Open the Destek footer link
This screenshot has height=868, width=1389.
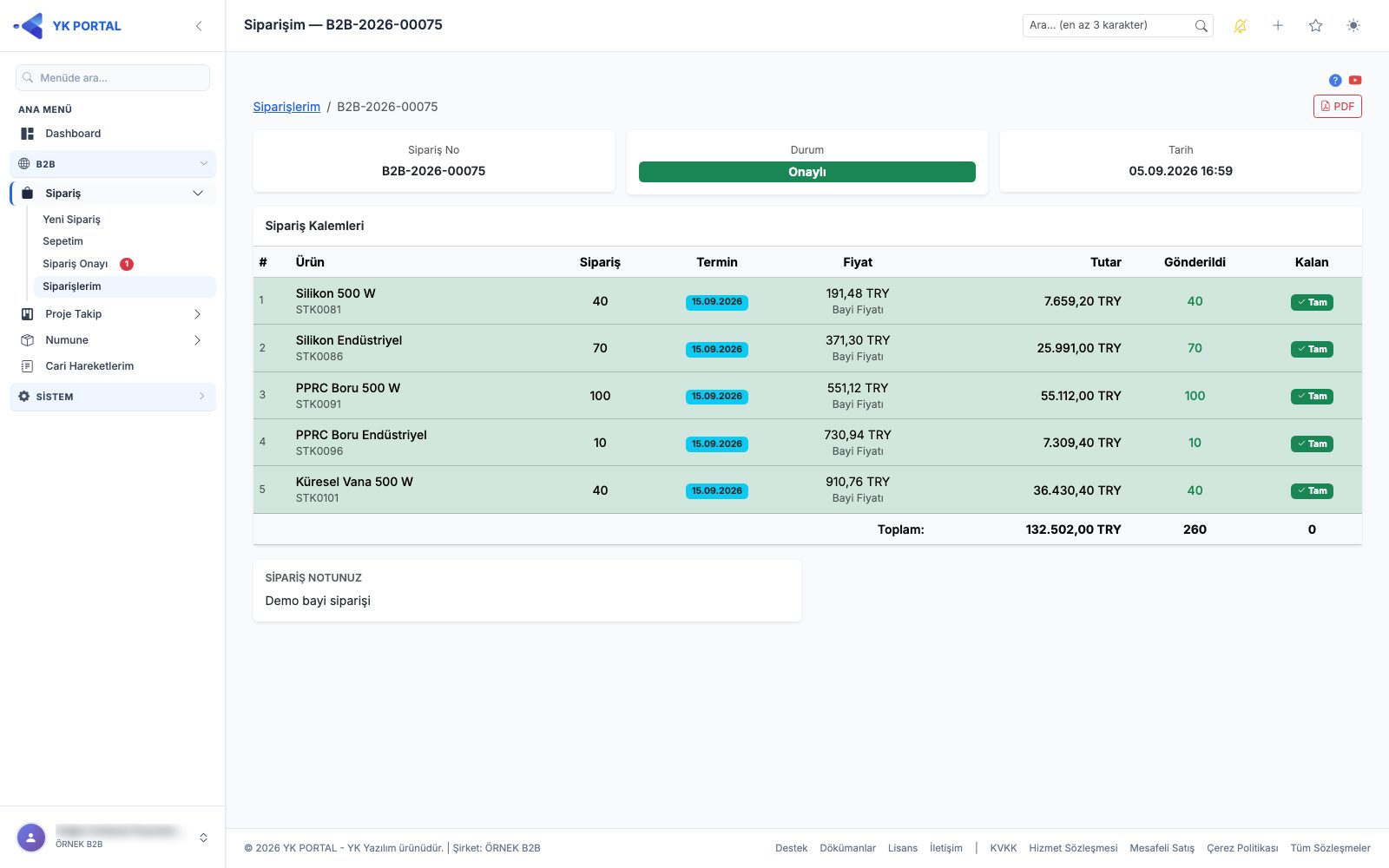791,848
